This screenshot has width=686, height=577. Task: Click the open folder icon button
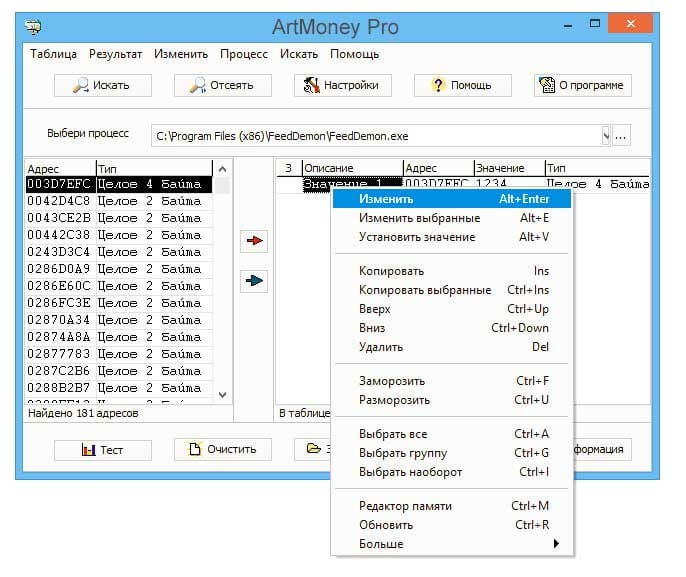(x=314, y=448)
